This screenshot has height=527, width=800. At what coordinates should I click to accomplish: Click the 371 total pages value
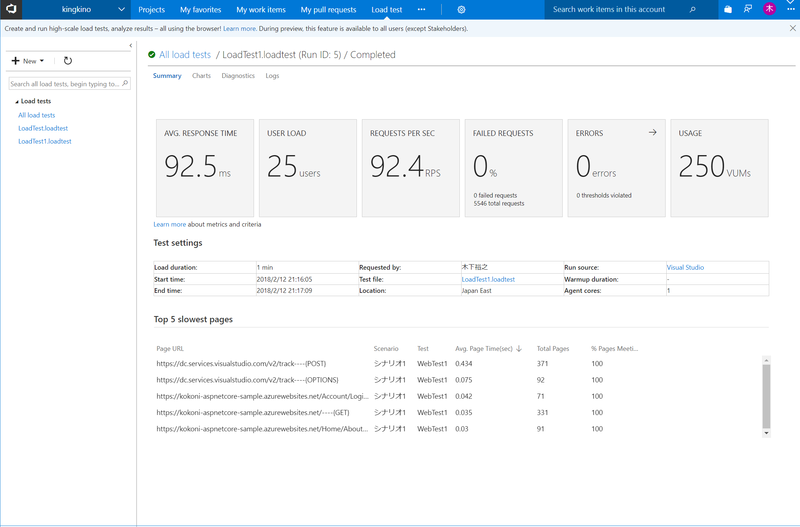pos(542,364)
